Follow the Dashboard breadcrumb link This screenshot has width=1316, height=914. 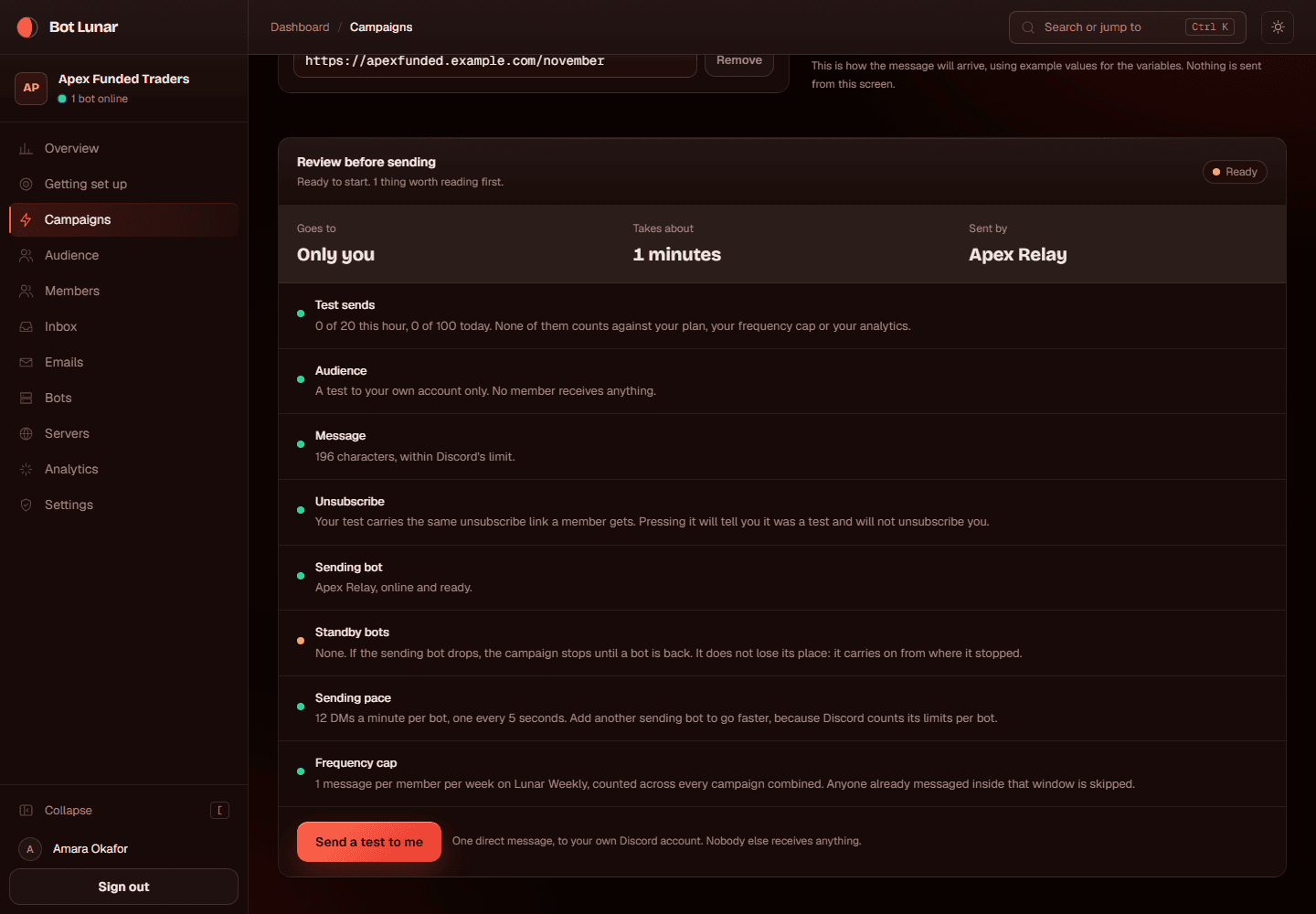tap(300, 27)
